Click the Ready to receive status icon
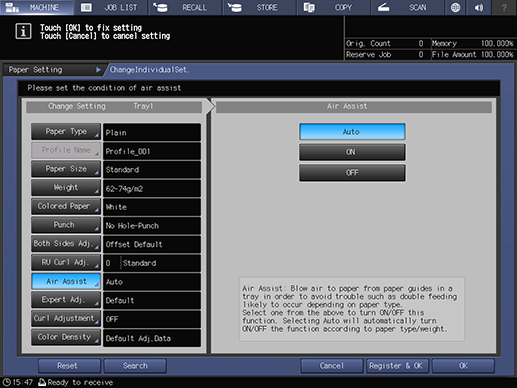Image resolution: width=517 pixels, height=388 pixels. pos(42,382)
